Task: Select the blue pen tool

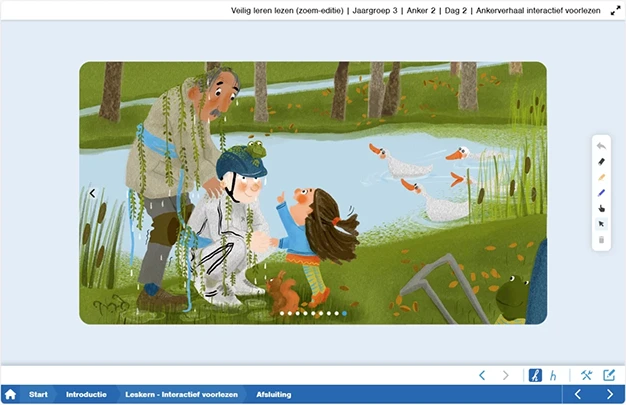Action: tap(601, 193)
